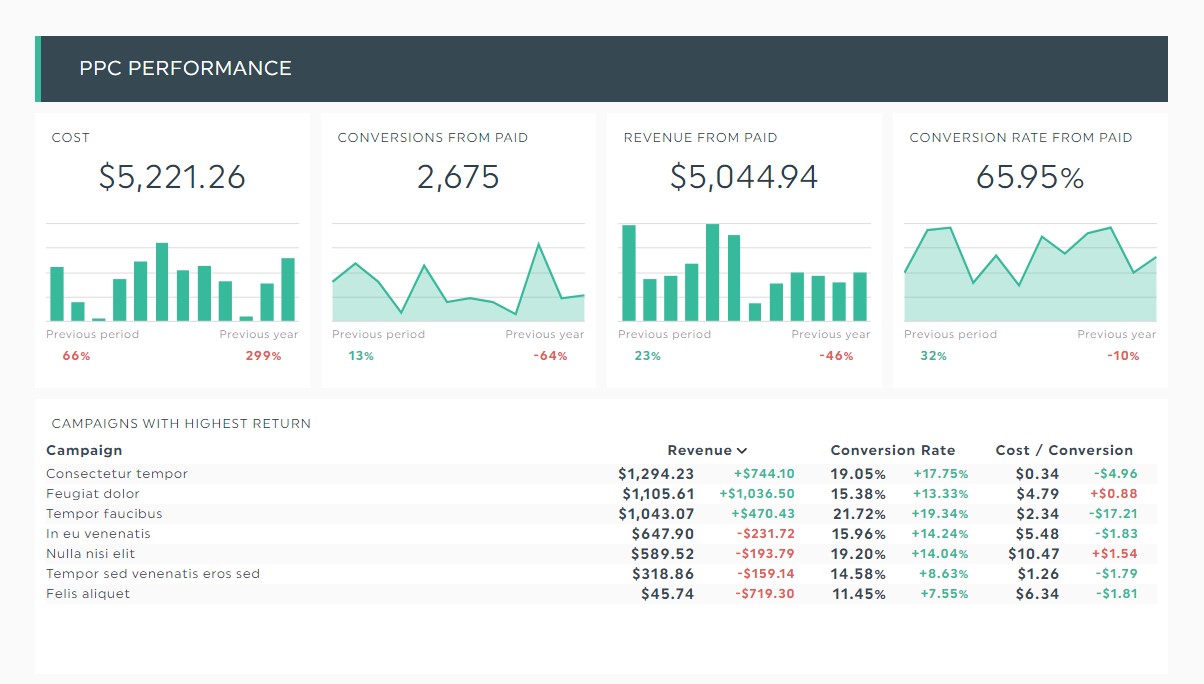Click the -$719.30 revenue change
This screenshot has height=684, width=1204.
(766, 594)
